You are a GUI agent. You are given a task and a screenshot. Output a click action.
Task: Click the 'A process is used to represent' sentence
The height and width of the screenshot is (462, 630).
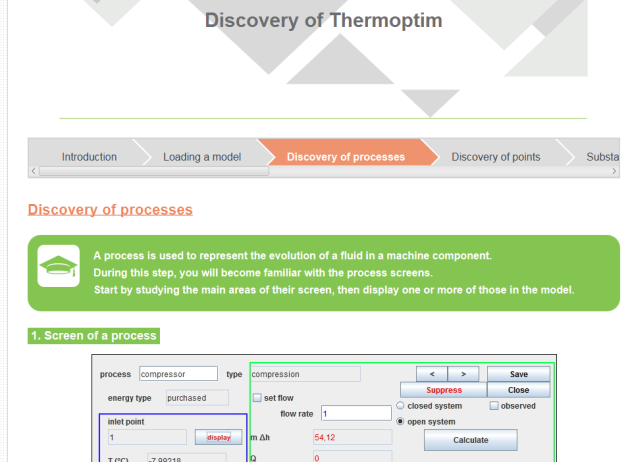pyautogui.click(x=292, y=256)
